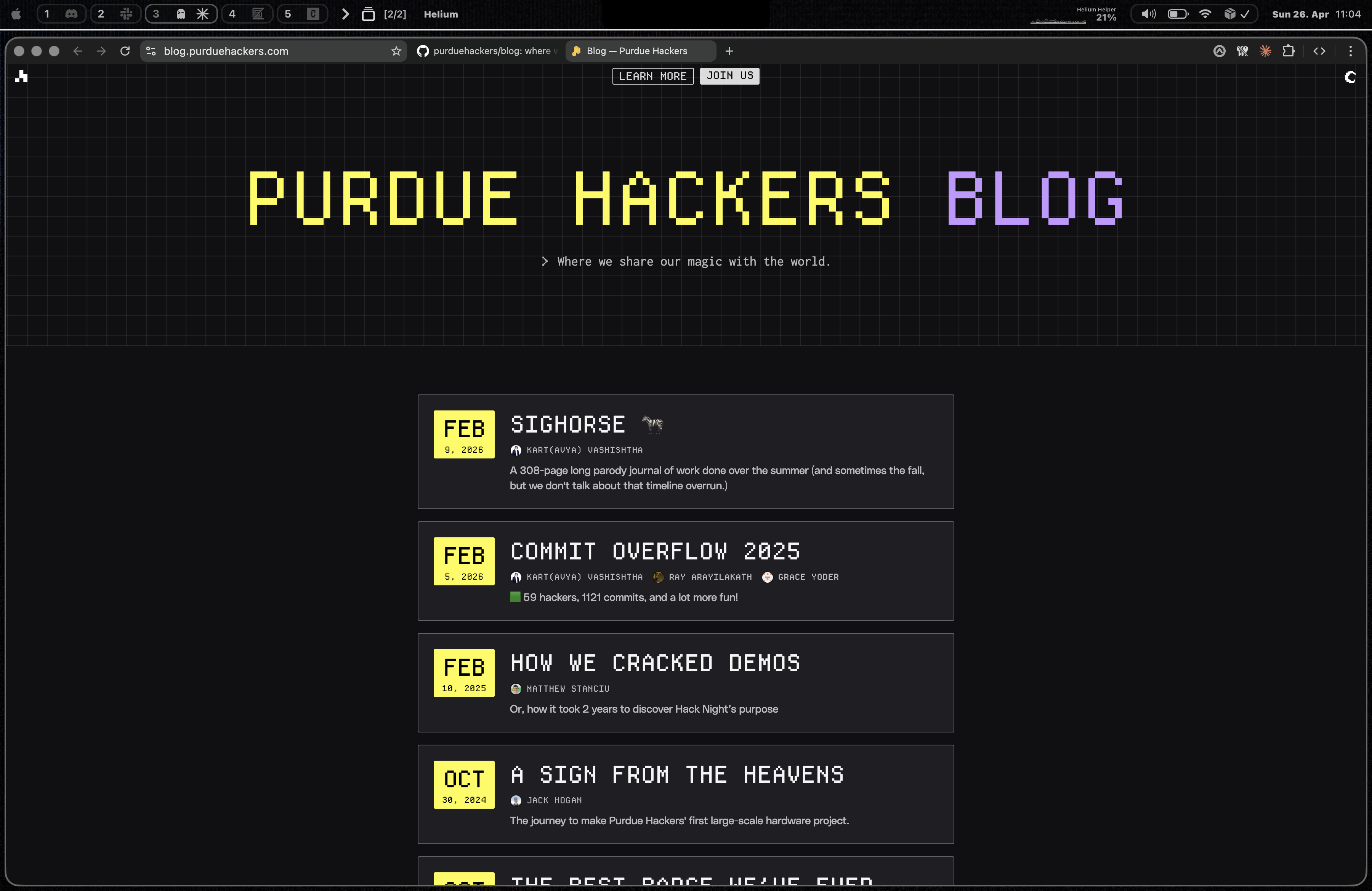Click Grace Yoder author avatar
The image size is (1372, 891).
(x=767, y=577)
